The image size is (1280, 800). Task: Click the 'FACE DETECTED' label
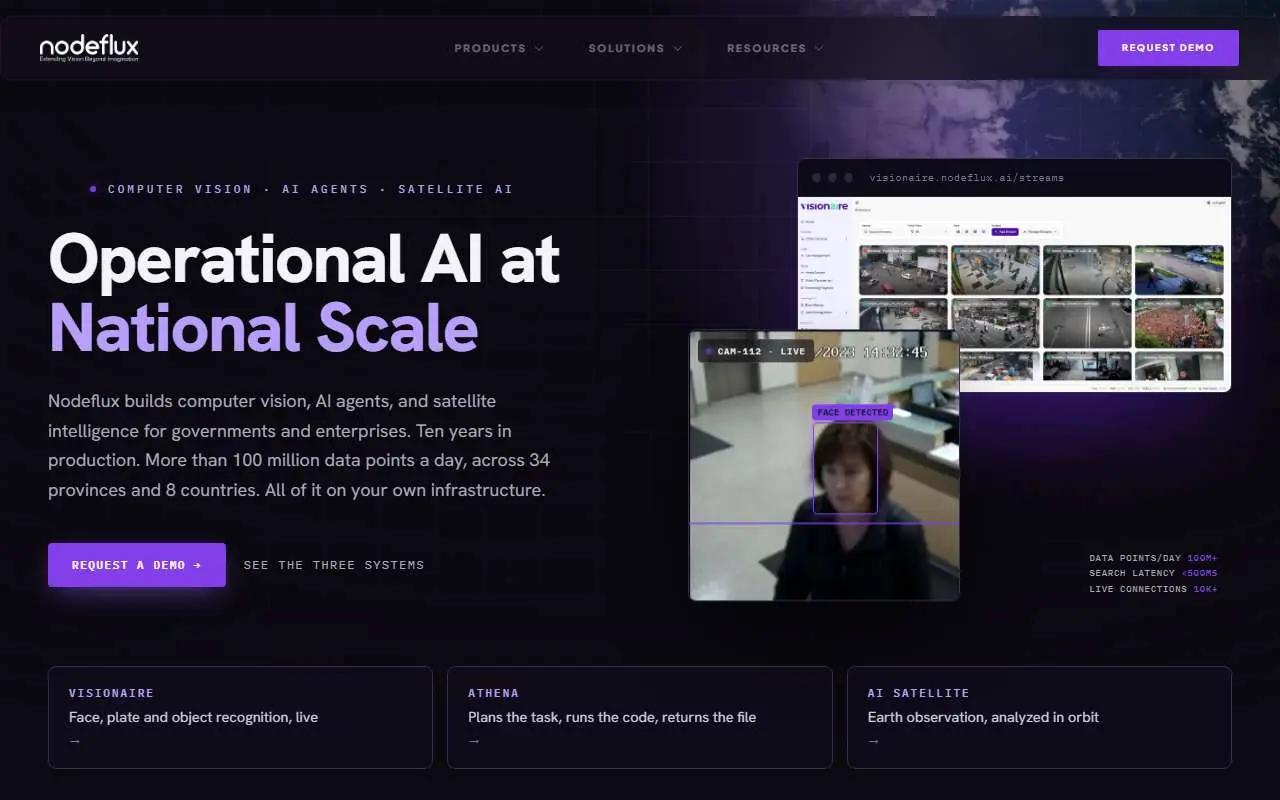(852, 412)
